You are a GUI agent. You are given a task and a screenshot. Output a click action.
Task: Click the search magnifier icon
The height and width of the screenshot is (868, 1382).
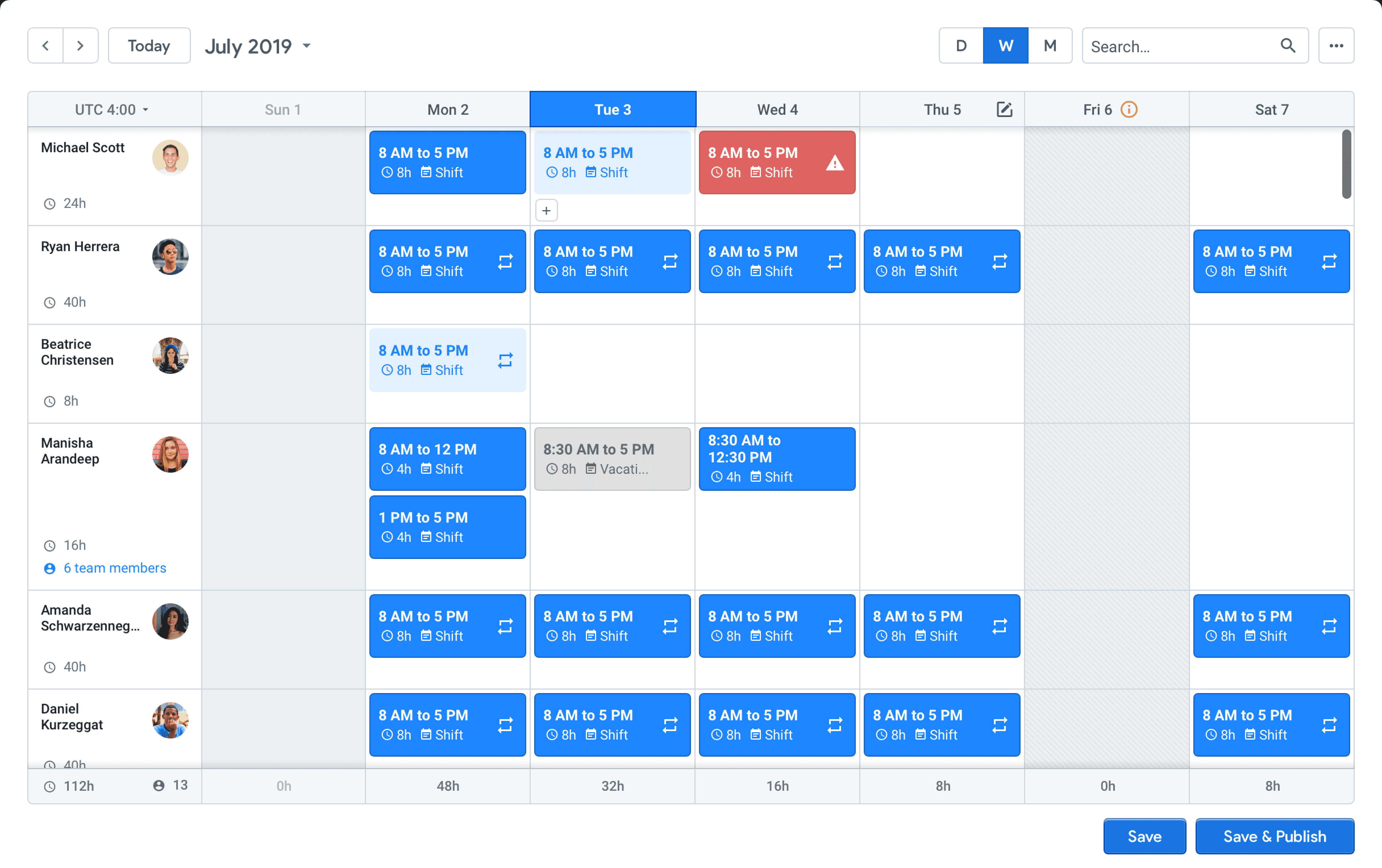(1287, 46)
